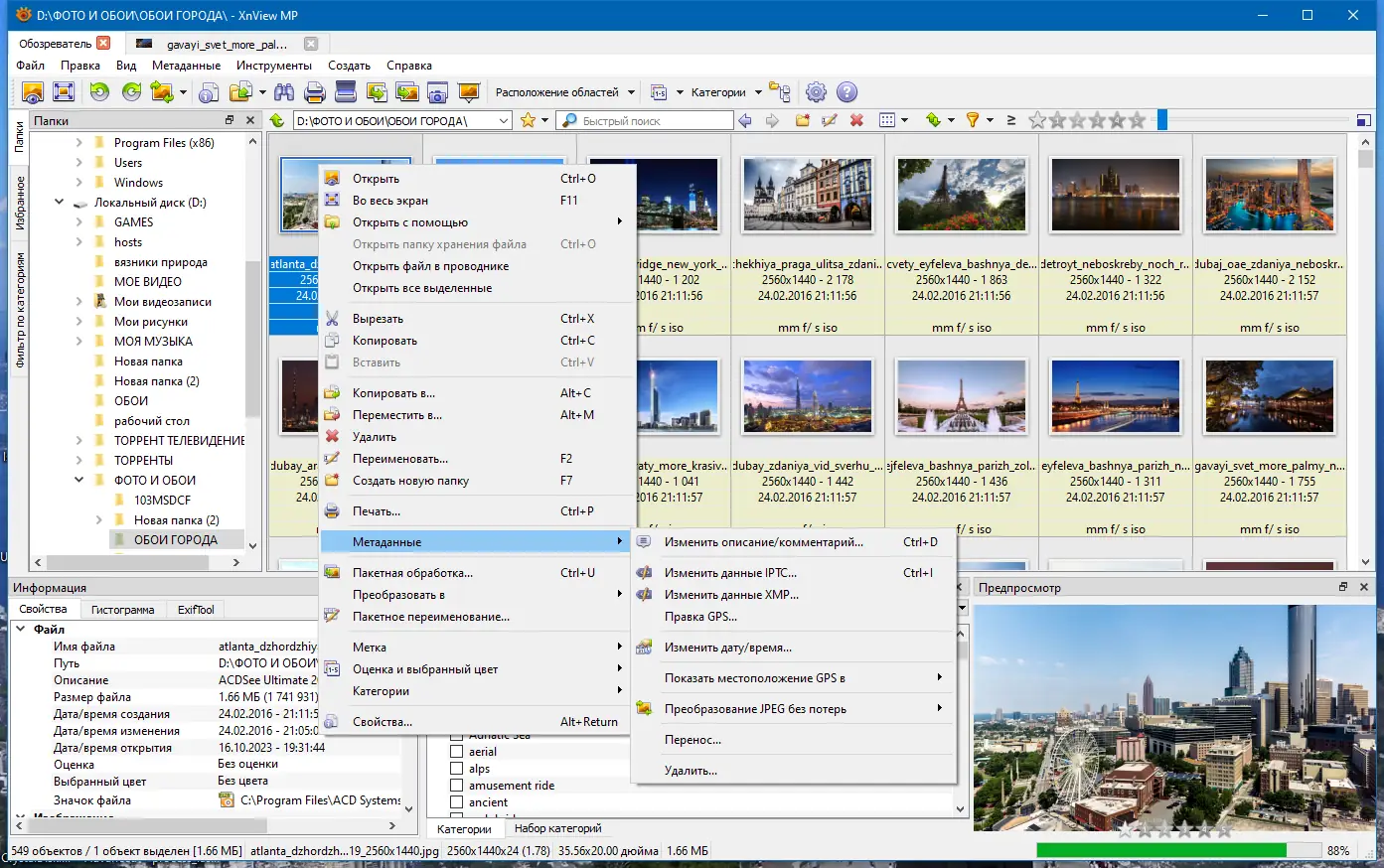Enable the 'amusement ride' category checkbox
Image resolution: width=1384 pixels, height=868 pixels.
[457, 786]
